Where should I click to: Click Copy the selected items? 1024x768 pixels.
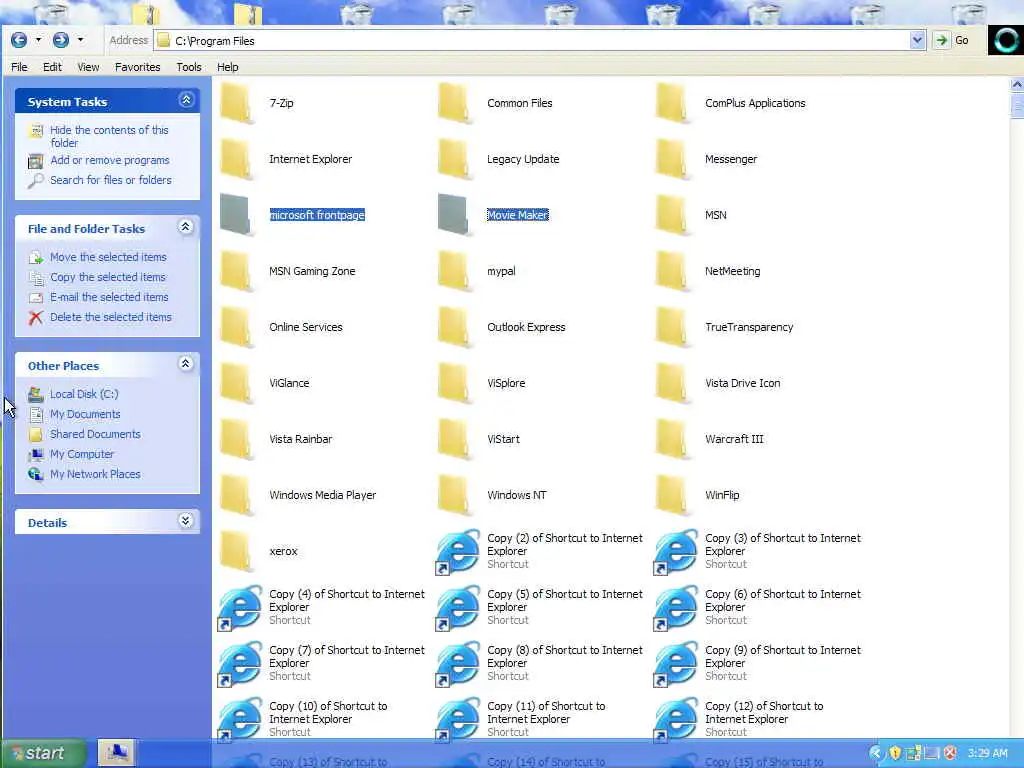coord(108,277)
